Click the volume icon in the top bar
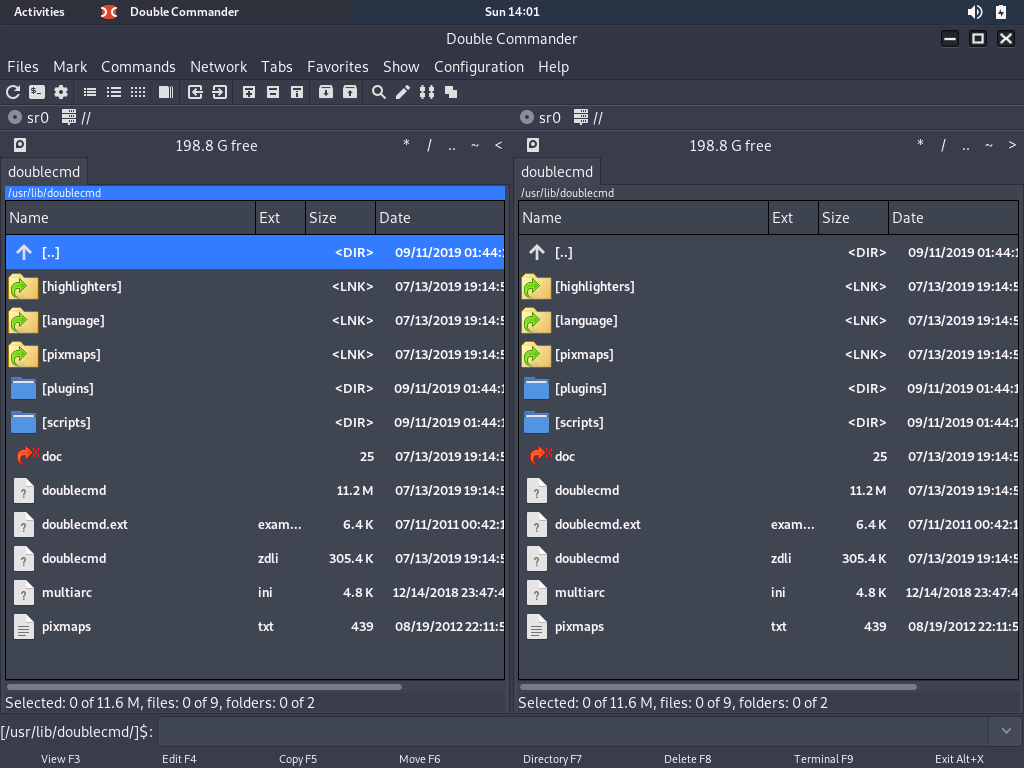 pos(974,12)
